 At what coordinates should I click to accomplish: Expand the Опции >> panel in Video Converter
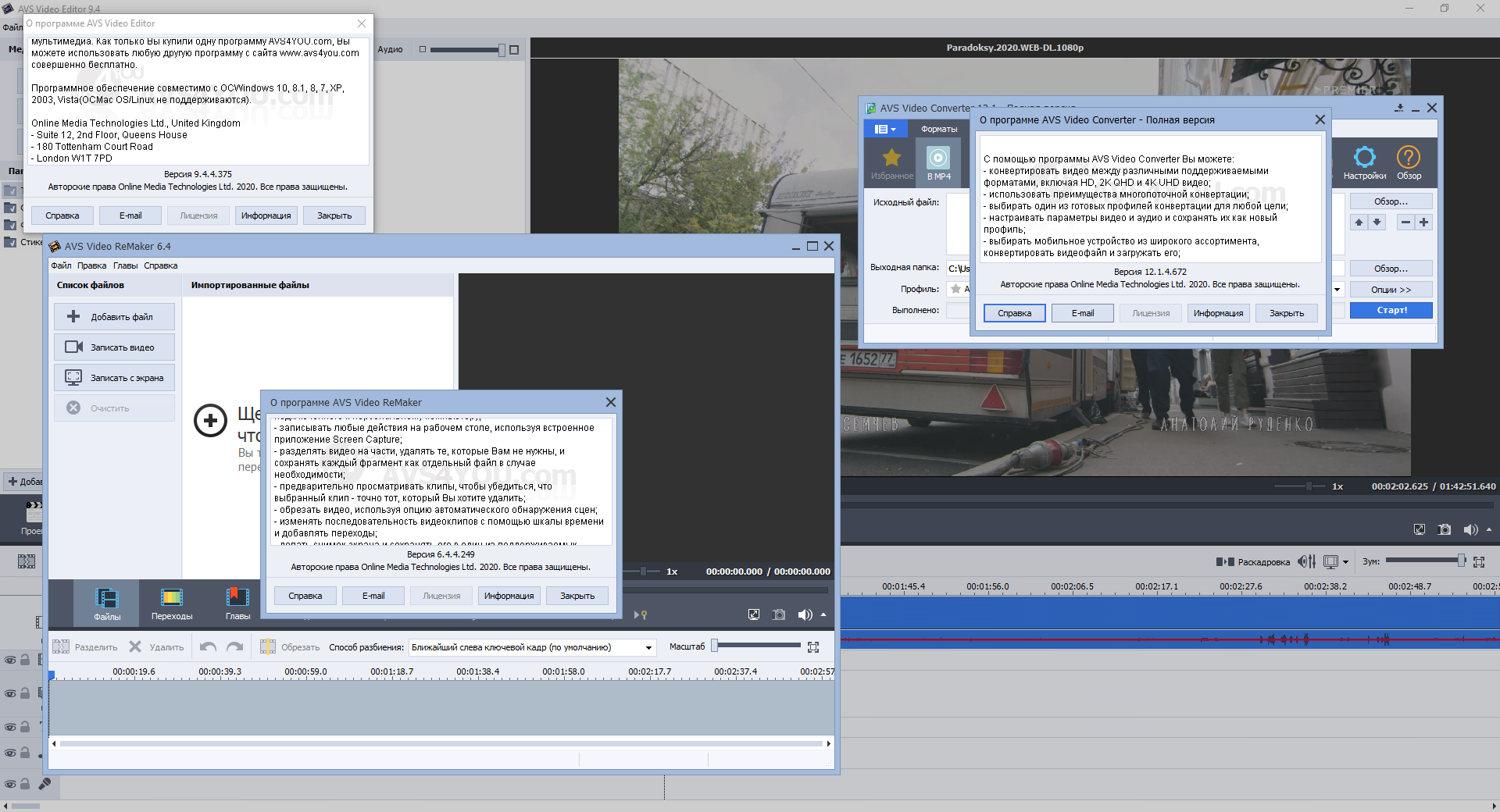pyautogui.click(x=1391, y=290)
